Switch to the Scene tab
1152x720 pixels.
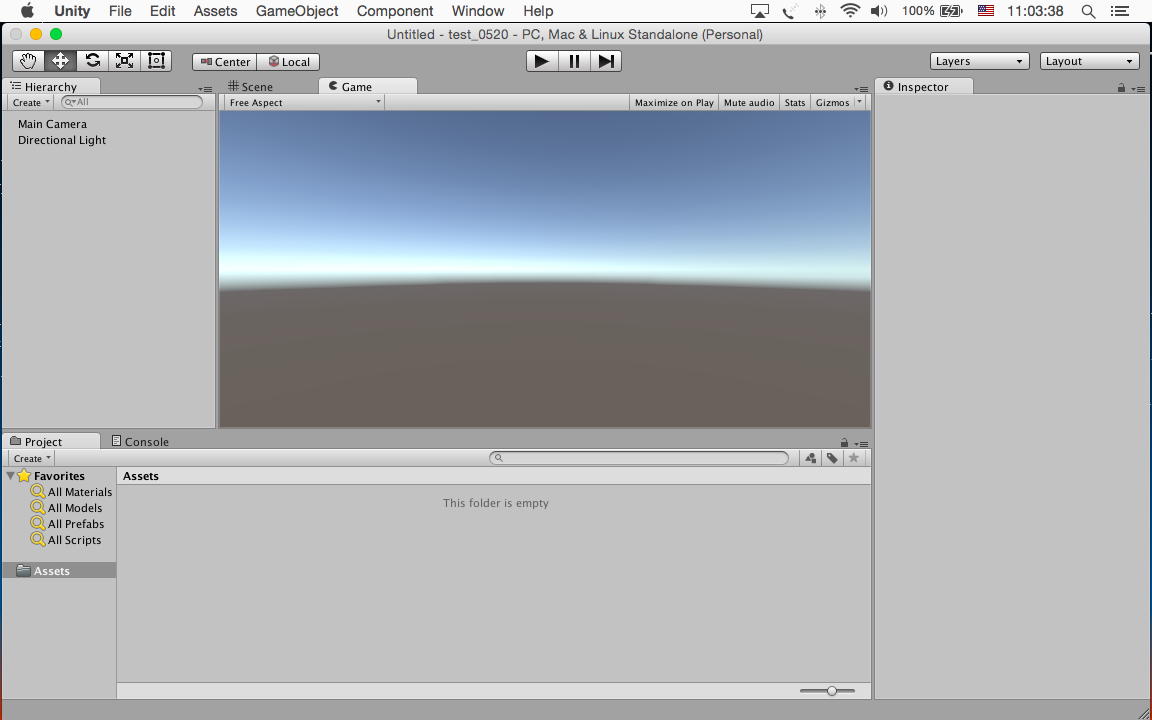point(251,87)
